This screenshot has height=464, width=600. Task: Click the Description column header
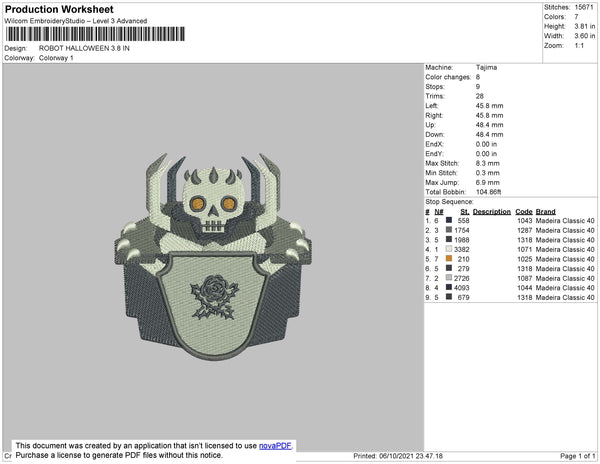tap(492, 212)
